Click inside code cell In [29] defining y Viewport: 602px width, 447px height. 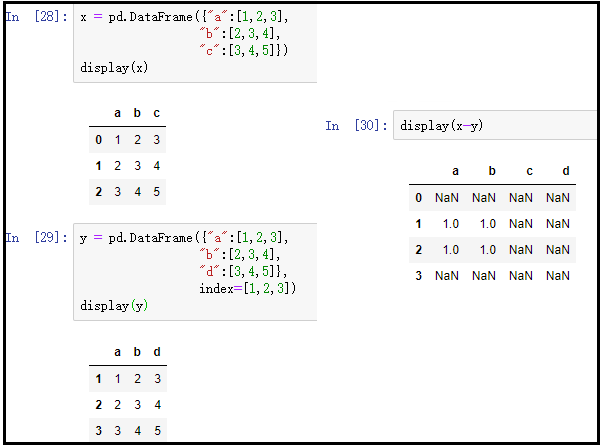pos(195,272)
